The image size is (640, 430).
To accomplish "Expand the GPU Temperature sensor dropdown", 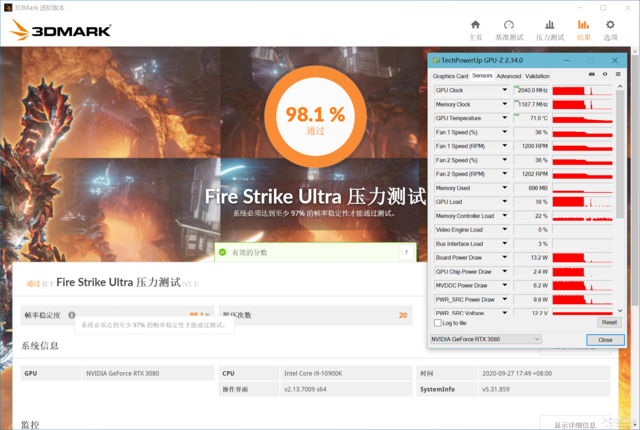I will pyautogui.click(x=505, y=118).
